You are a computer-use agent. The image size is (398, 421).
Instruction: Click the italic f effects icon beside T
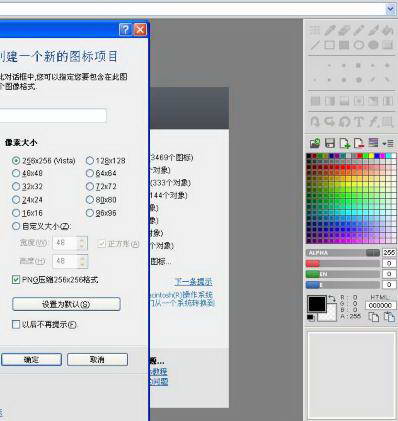pos(373,122)
